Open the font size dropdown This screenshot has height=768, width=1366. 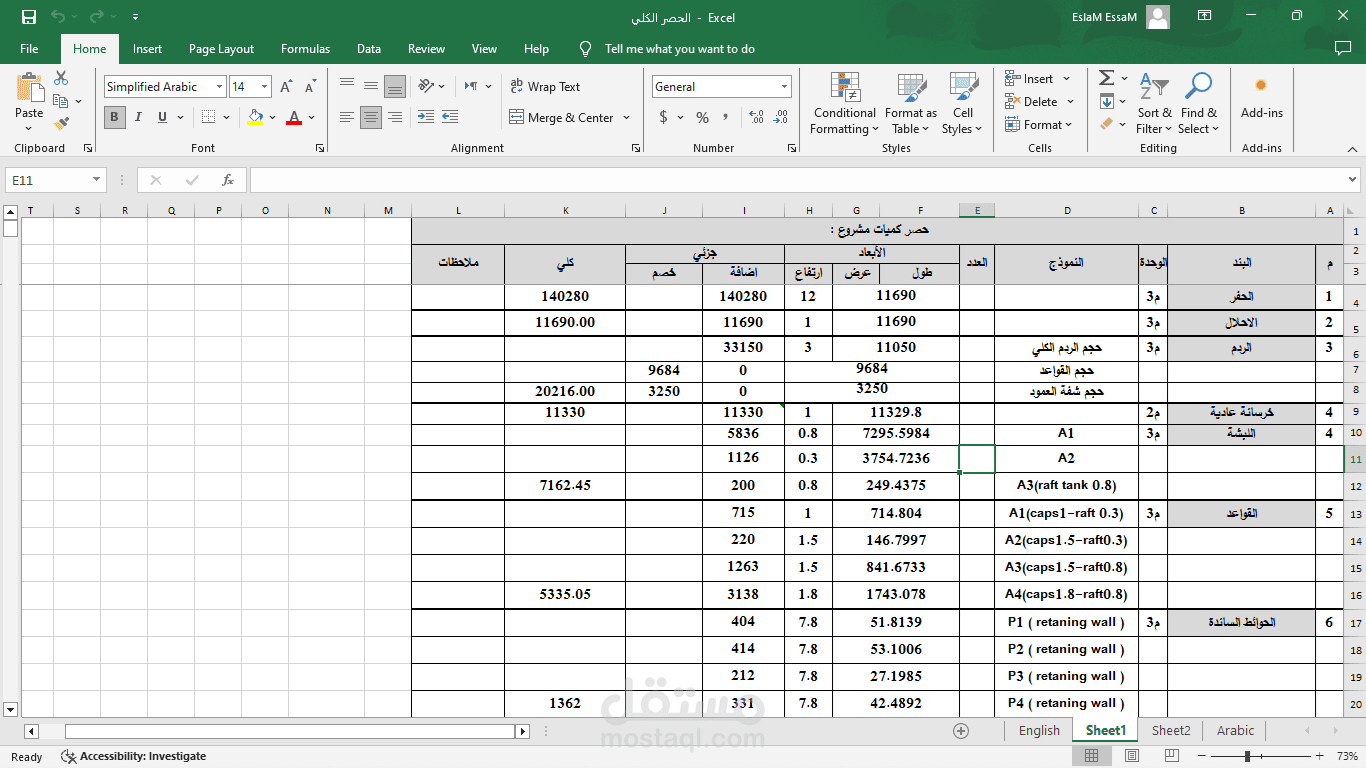(264, 87)
